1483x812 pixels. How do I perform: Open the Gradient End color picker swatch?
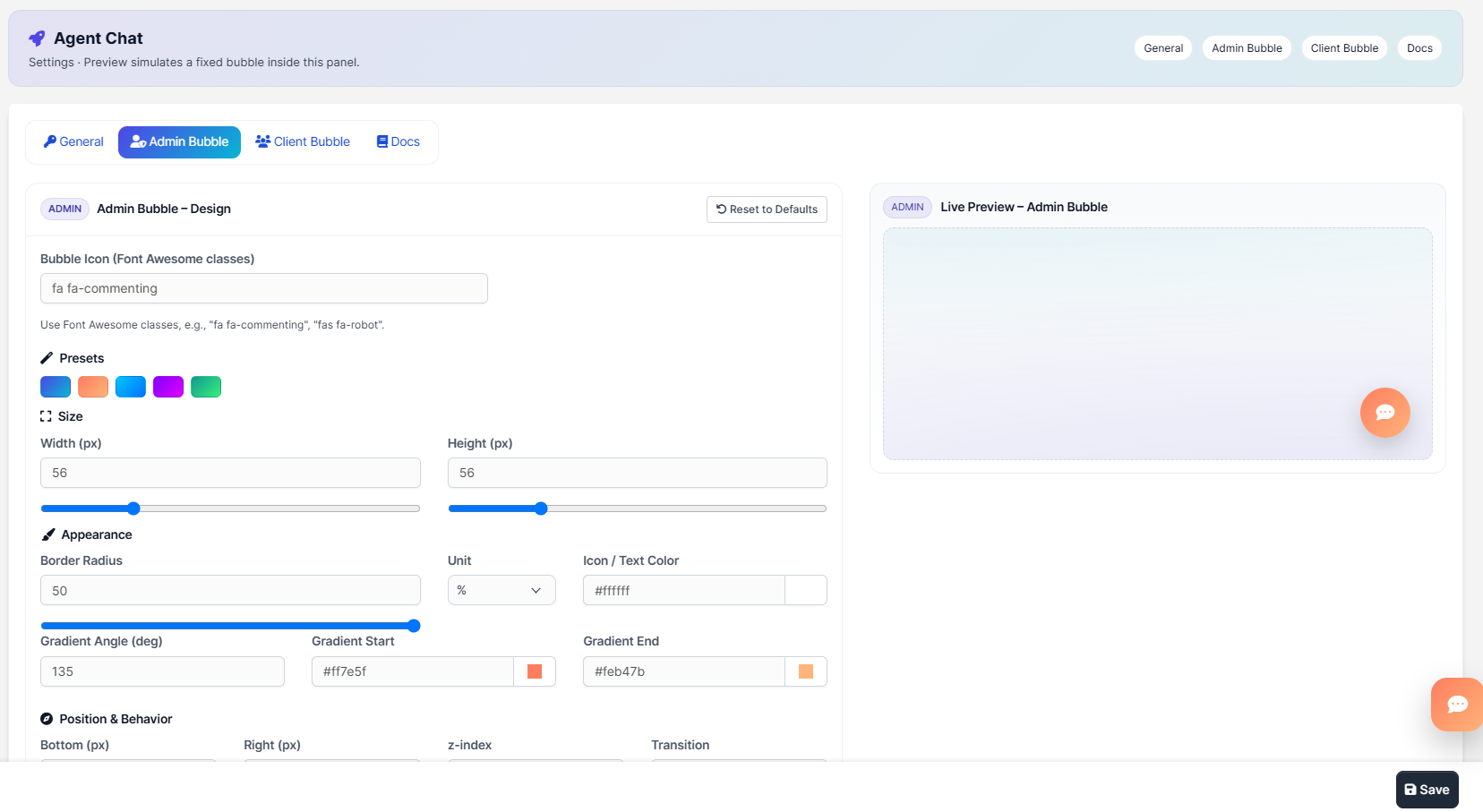(806, 671)
